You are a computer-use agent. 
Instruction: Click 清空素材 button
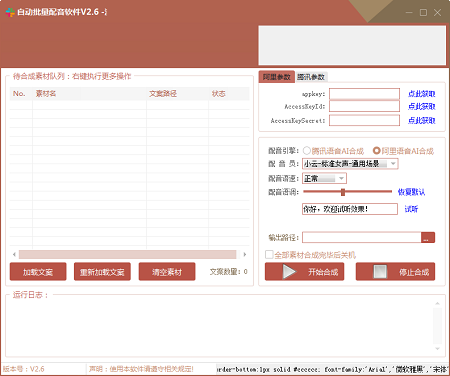pos(167,272)
